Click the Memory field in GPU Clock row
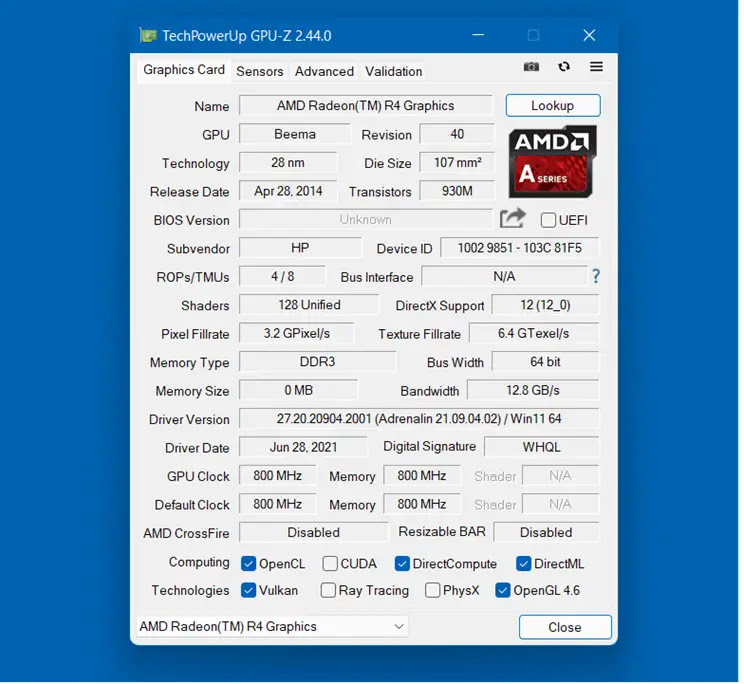744x684 pixels. point(422,476)
